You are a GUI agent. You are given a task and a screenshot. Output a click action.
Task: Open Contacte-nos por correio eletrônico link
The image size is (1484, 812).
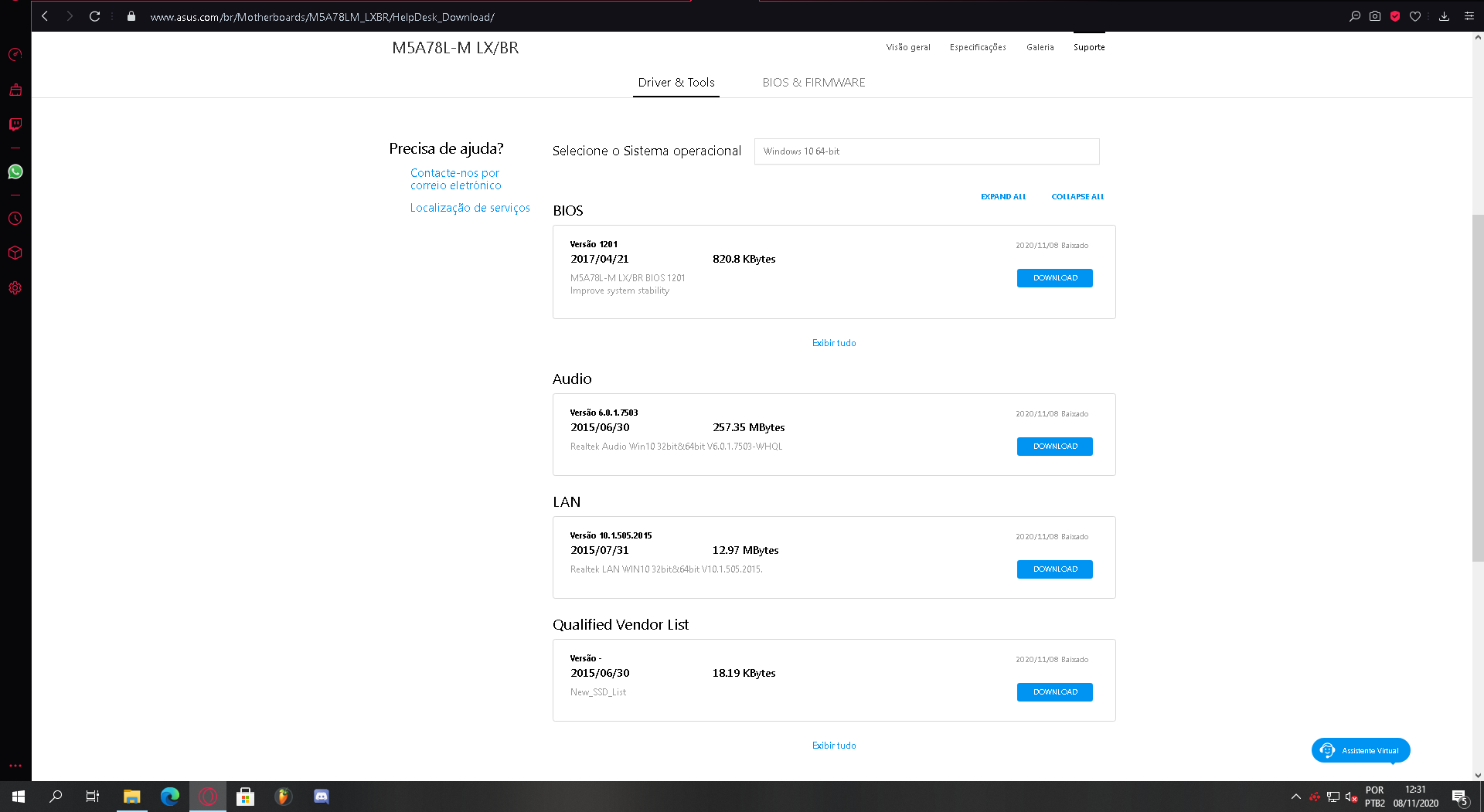coord(455,179)
